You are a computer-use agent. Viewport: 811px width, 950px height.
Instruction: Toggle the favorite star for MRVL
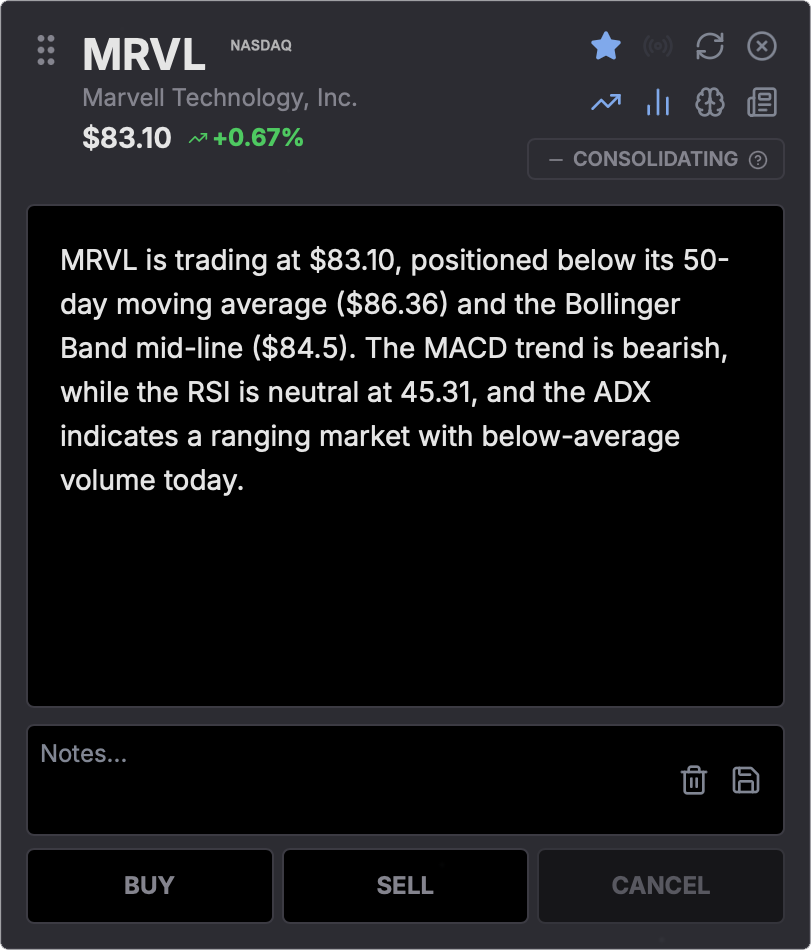(x=606, y=46)
